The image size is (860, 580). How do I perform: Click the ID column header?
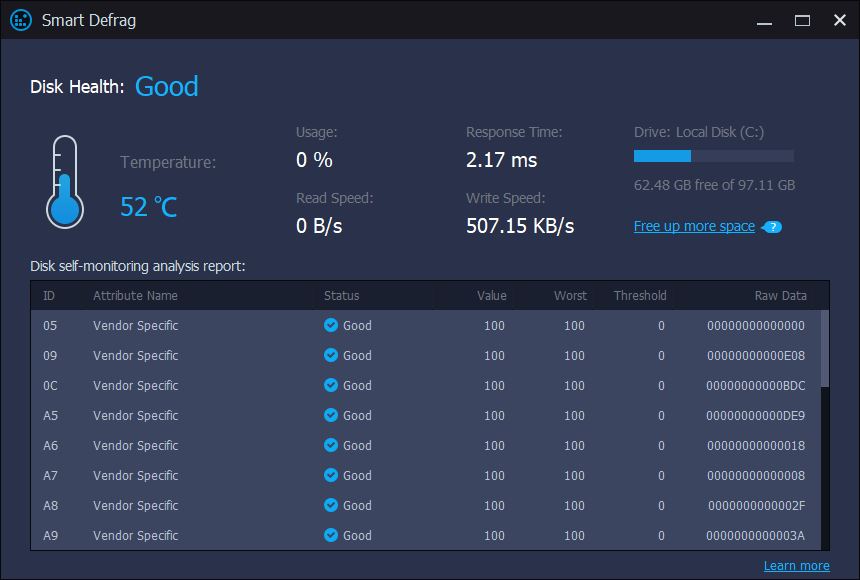point(49,296)
